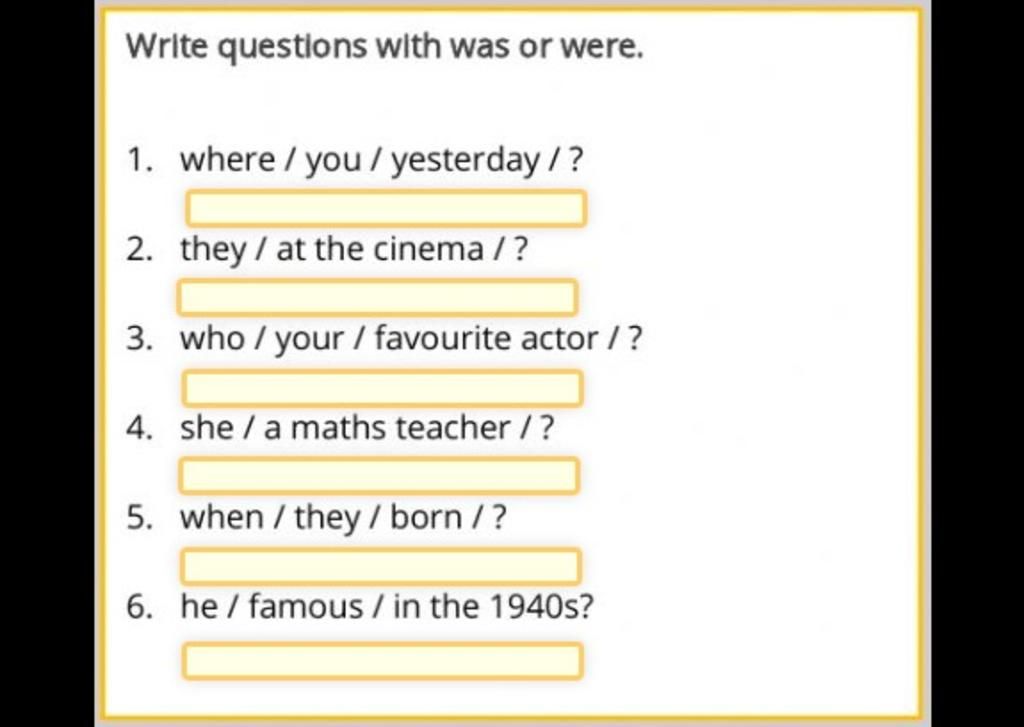This screenshot has height=727, width=1024.
Task: Select the input field below 'who / your / favourite actor'
Action: click(383, 388)
